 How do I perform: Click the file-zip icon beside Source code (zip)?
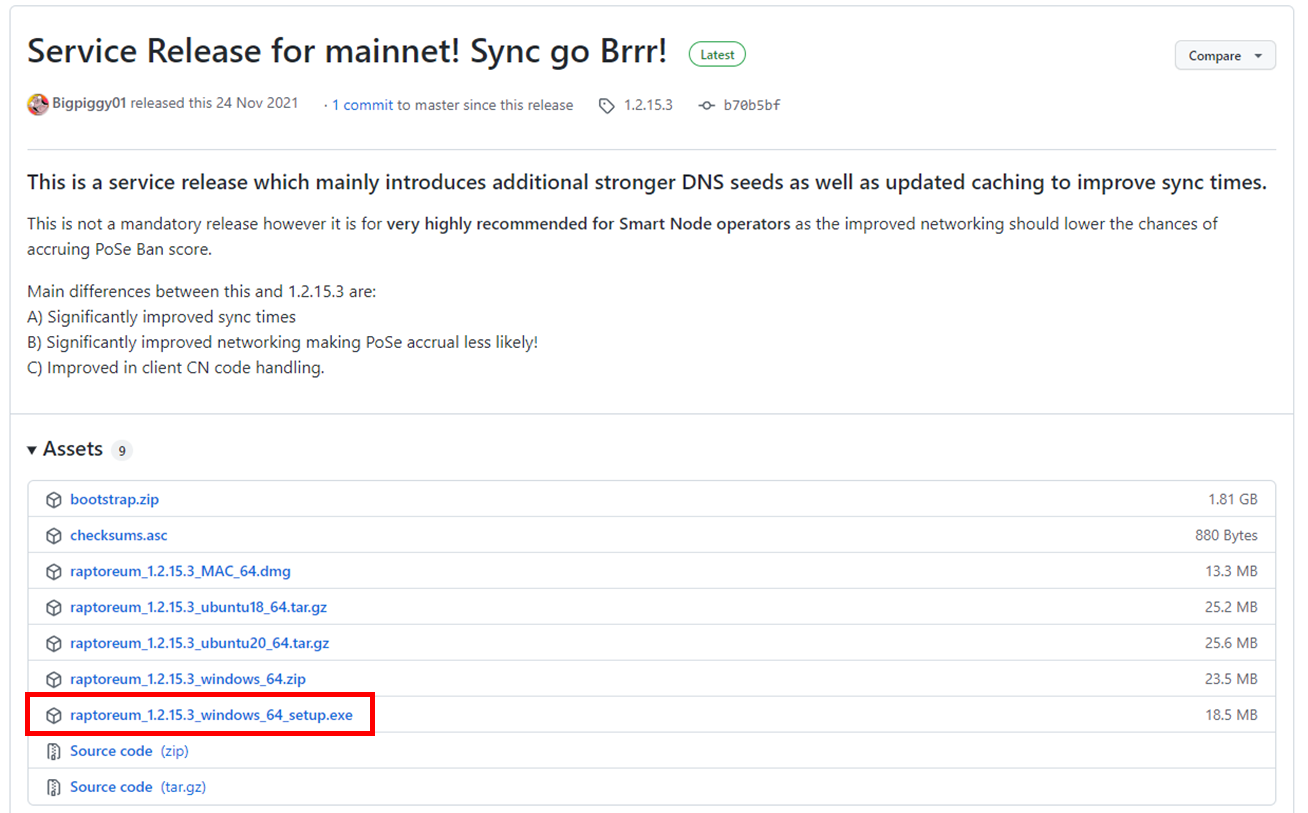click(x=54, y=751)
